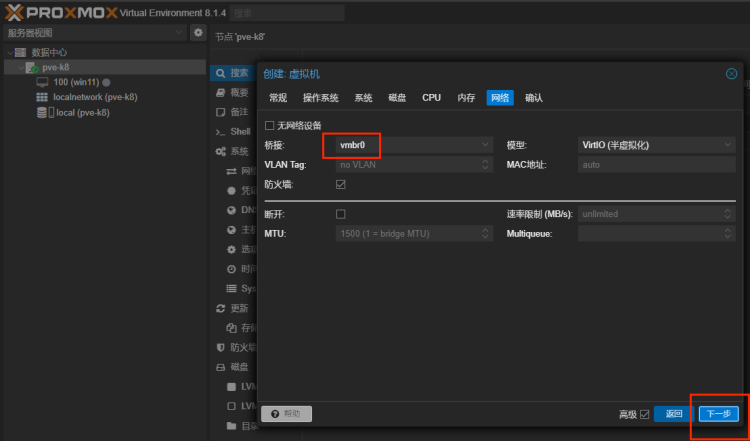Select the 数据中心 datacenter icon

(x=20, y=52)
